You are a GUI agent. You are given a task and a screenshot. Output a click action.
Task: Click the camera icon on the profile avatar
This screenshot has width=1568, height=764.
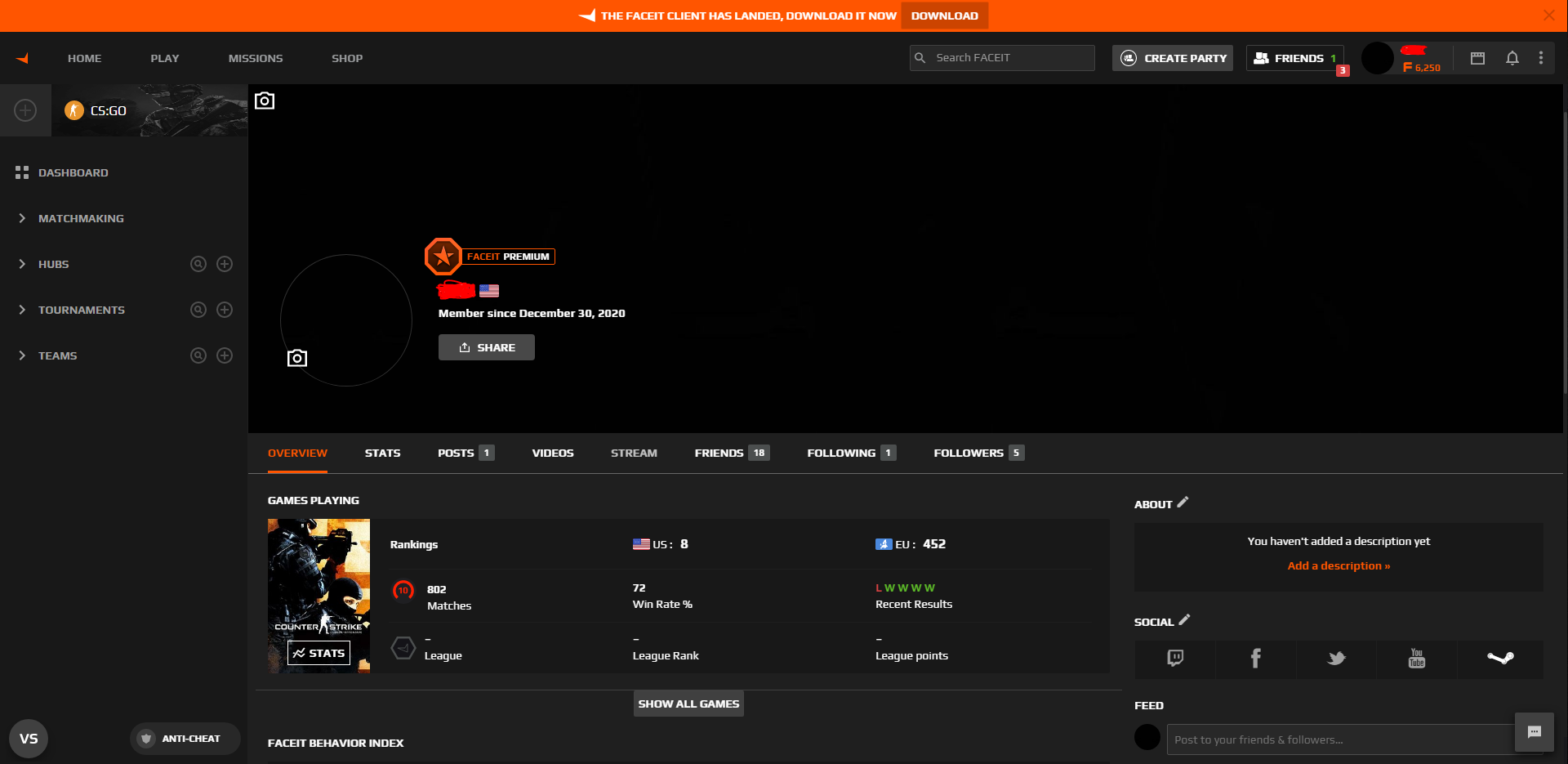[x=296, y=358]
